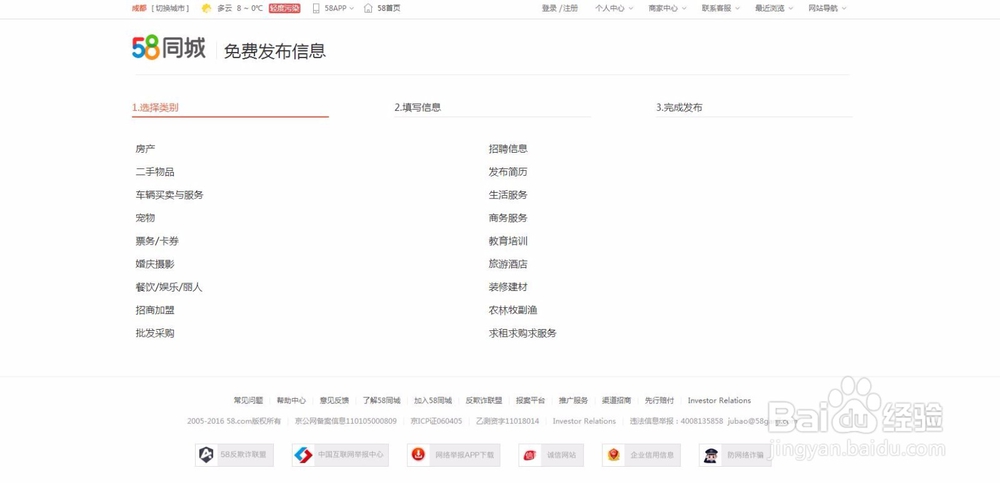The image size is (1000, 483).
Task: Click the cloudy weather icon
Action: [207, 8]
